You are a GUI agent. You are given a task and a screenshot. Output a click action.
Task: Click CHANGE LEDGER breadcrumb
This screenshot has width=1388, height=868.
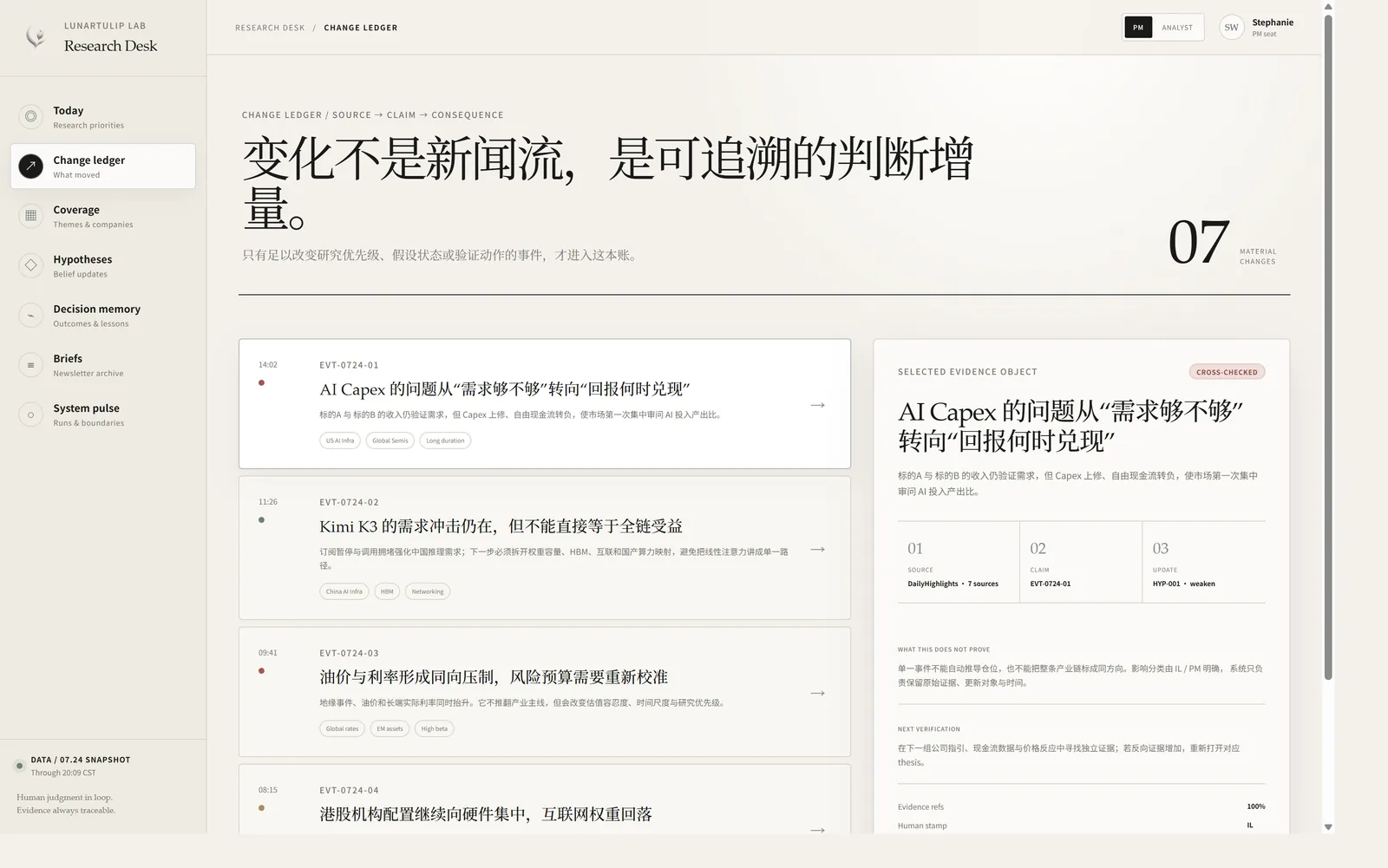coord(361,28)
